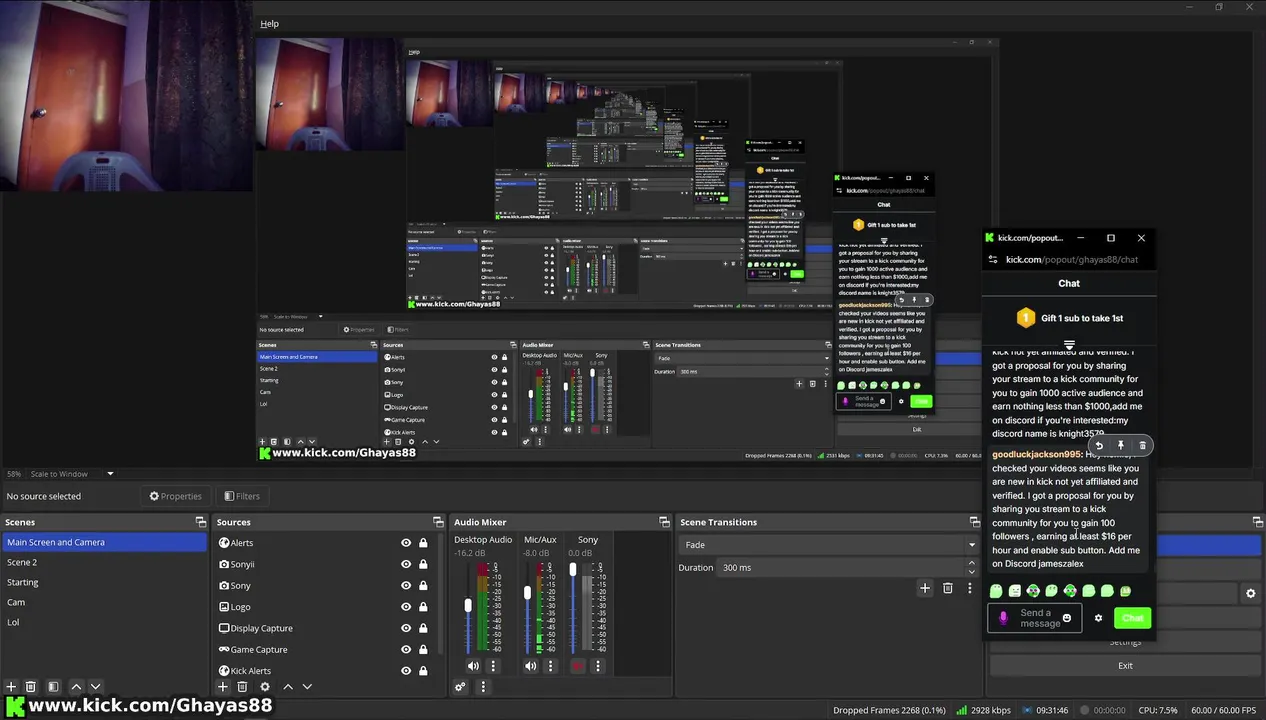This screenshot has width=1266, height=720.
Task: Remove selected source with trash icon
Action: (x=242, y=687)
